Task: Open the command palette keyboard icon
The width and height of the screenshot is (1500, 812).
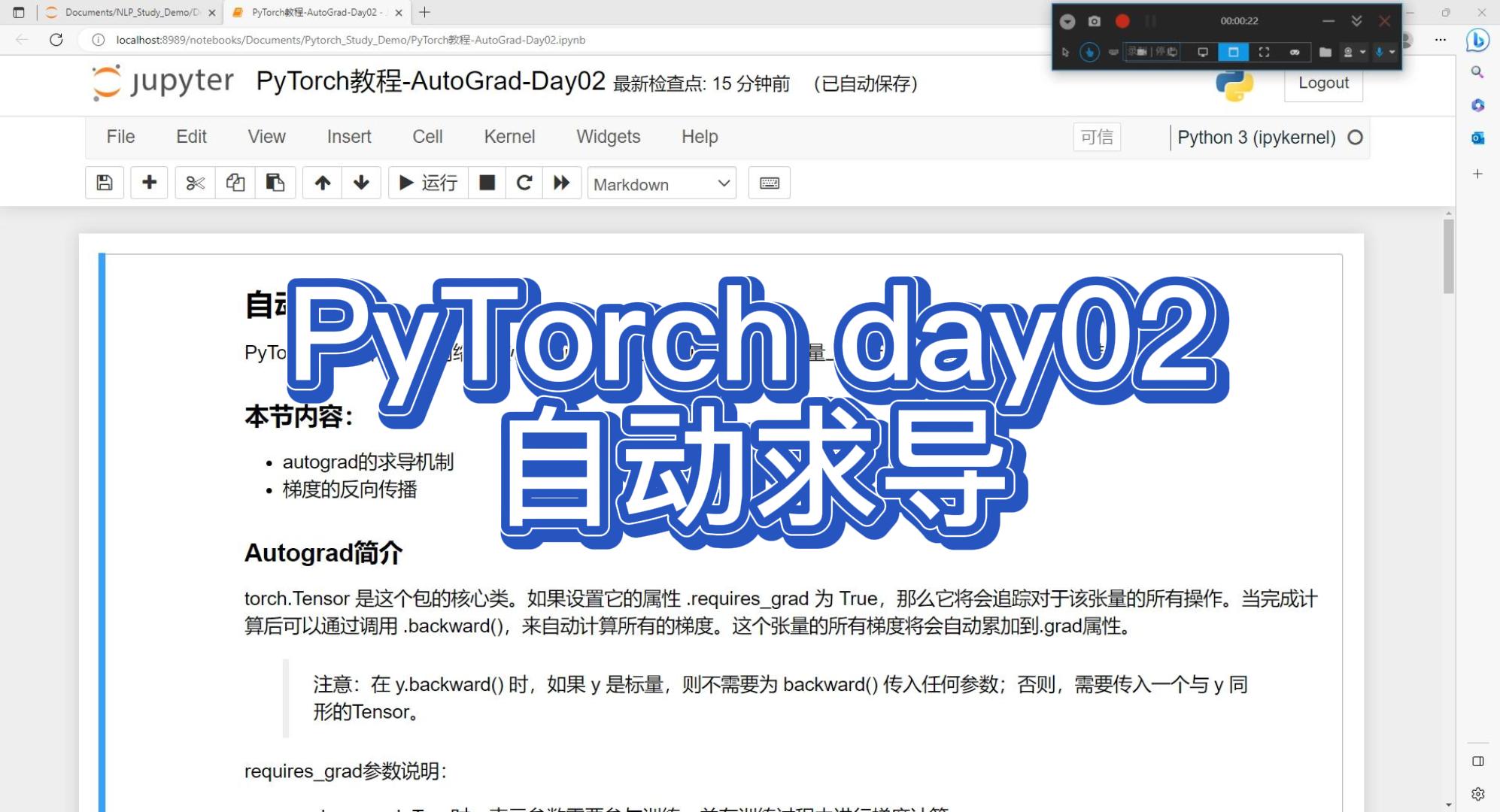Action: tap(769, 183)
